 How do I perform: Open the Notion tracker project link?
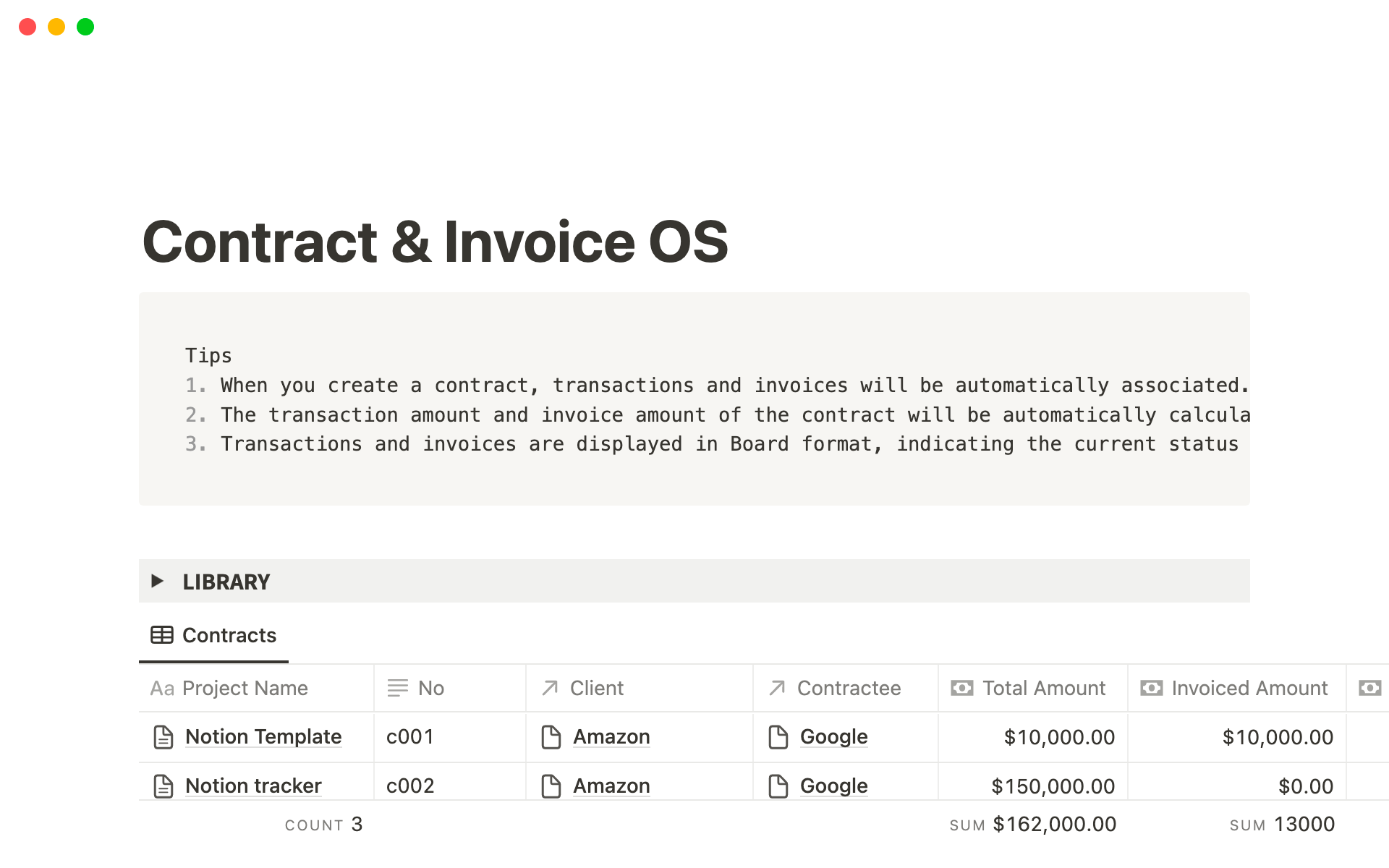(x=253, y=786)
